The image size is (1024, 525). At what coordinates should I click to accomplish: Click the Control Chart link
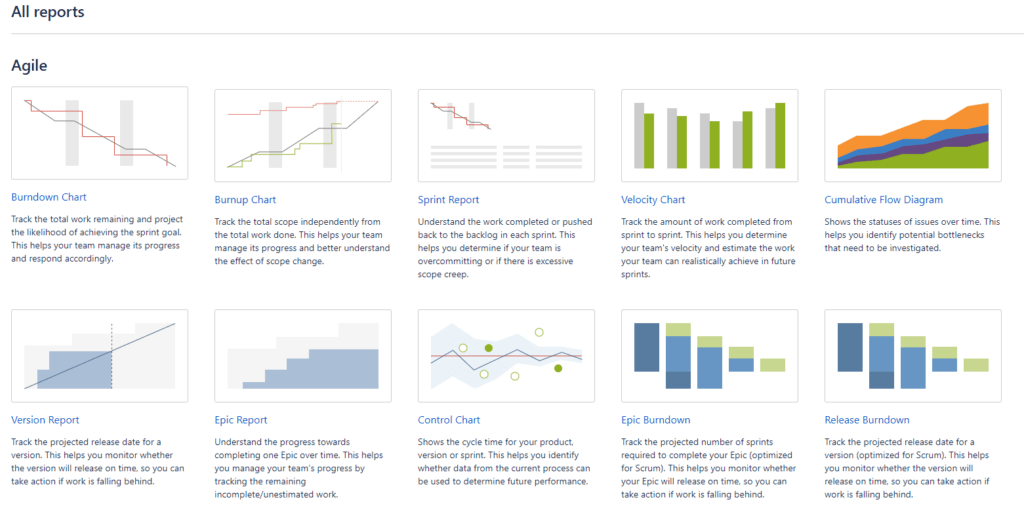pos(449,420)
